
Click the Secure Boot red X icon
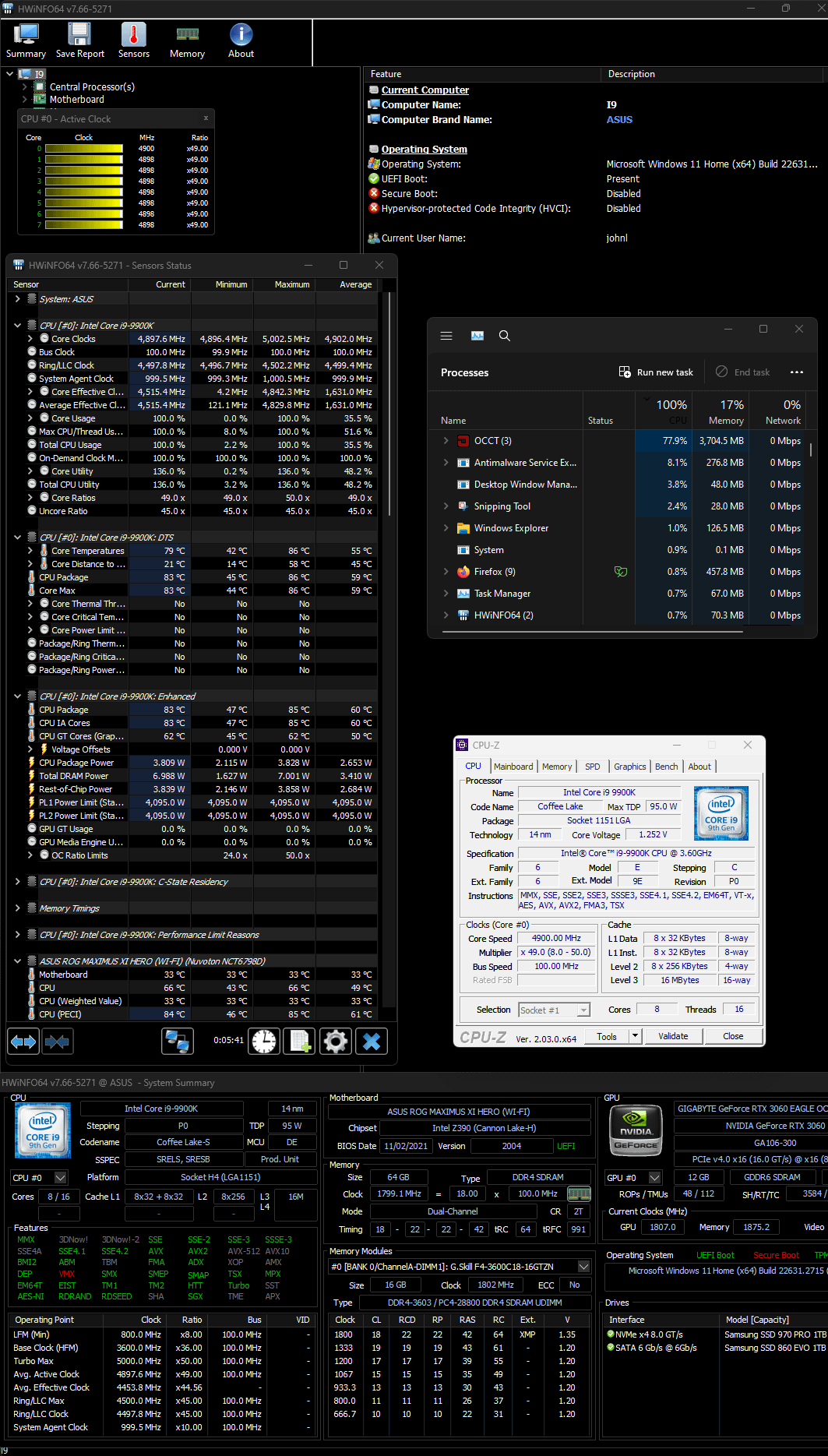coord(374,193)
